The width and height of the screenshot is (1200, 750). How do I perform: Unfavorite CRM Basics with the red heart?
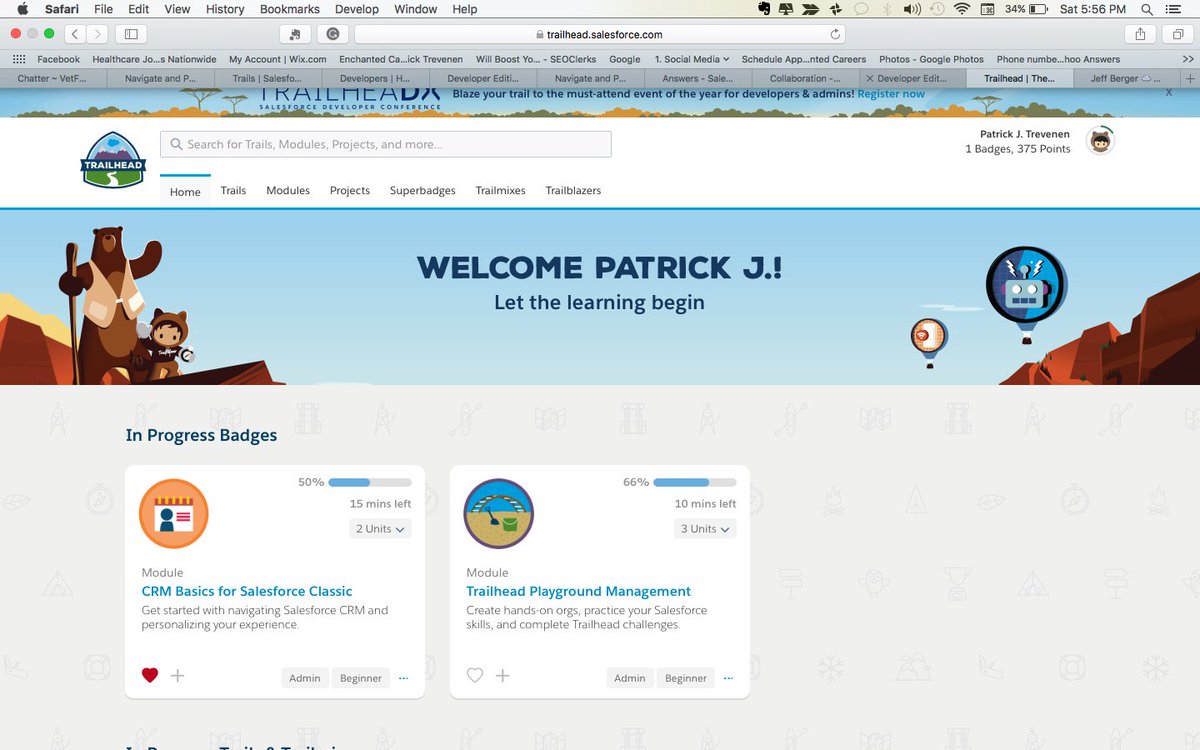tap(150, 675)
